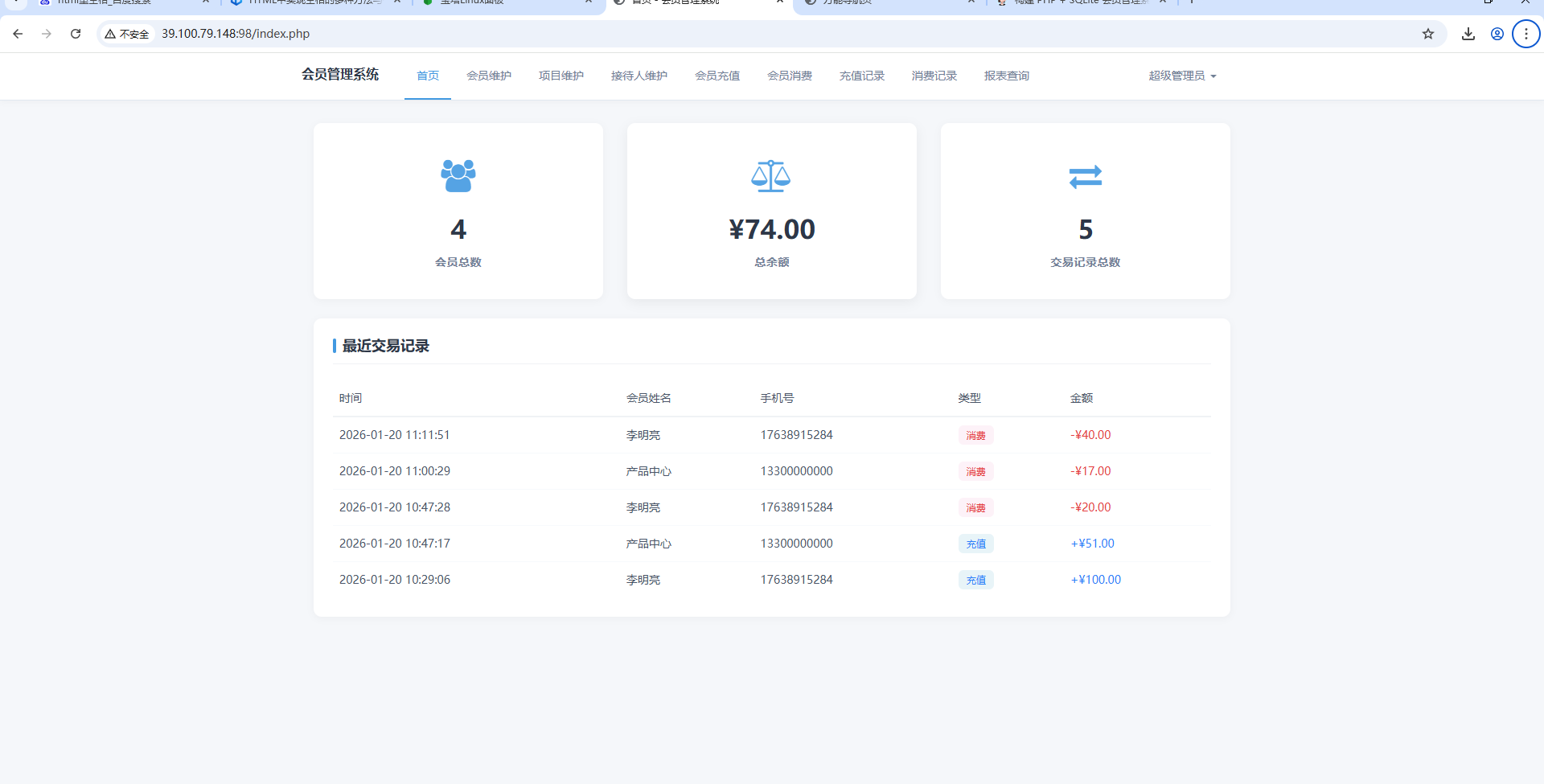The width and height of the screenshot is (1544, 784).
Task: Go to the 会员消费 page
Action: pyautogui.click(x=789, y=76)
